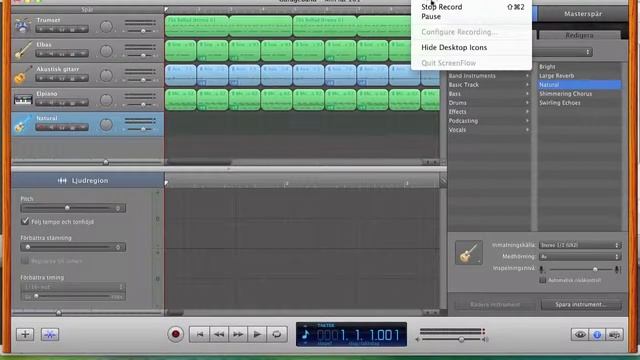Click the master volume loud speaker icon
The image size is (640, 360).
[485, 339]
